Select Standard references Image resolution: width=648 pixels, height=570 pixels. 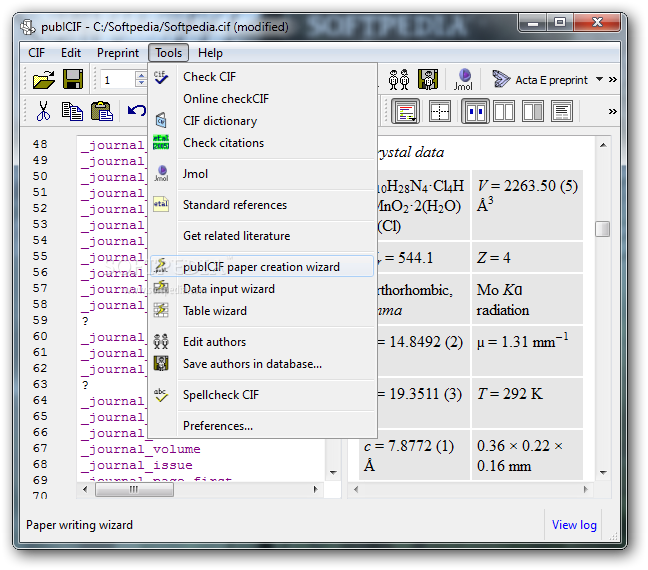(x=262, y=205)
